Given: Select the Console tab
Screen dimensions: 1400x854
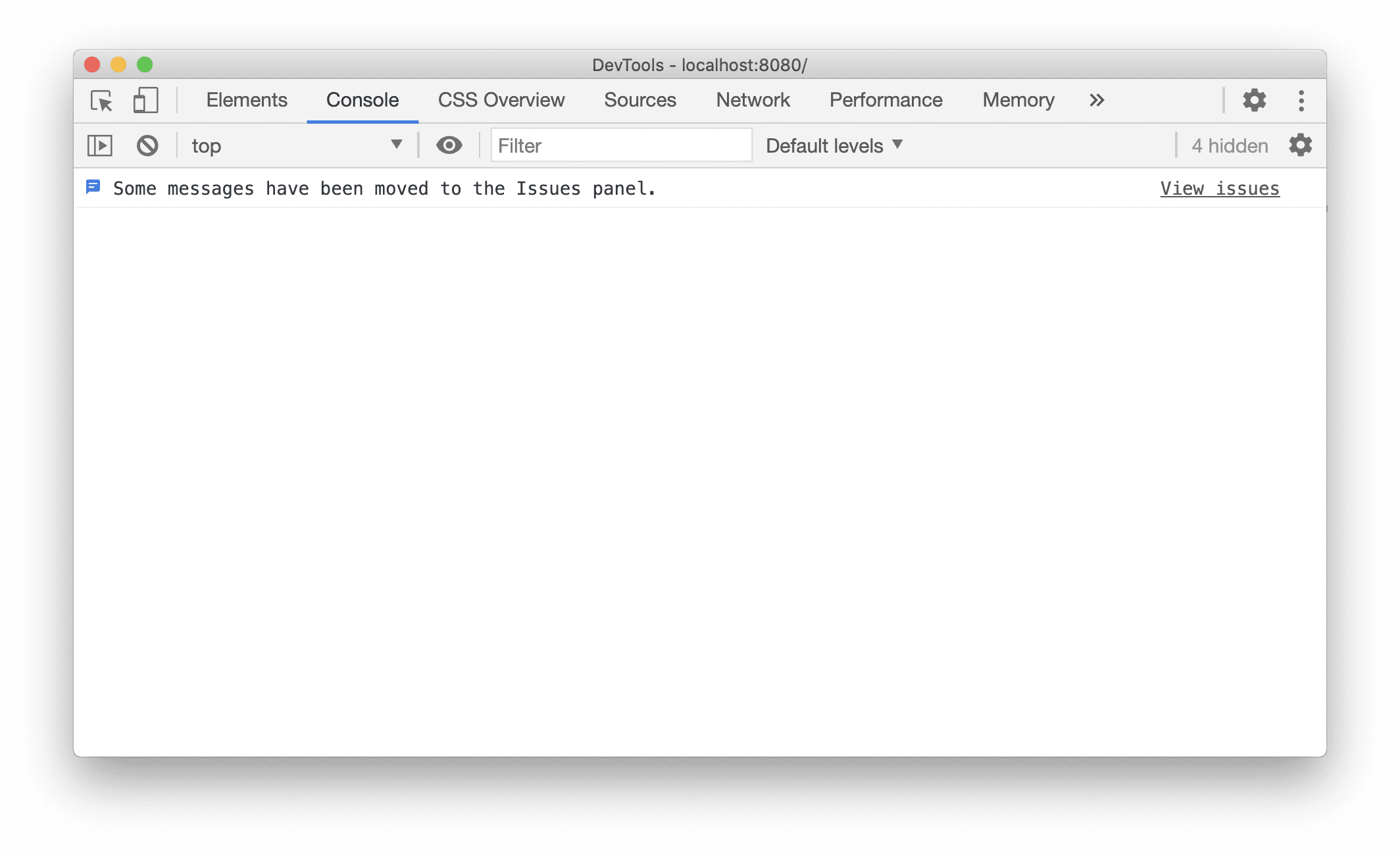Looking at the screenshot, I should (x=362, y=99).
